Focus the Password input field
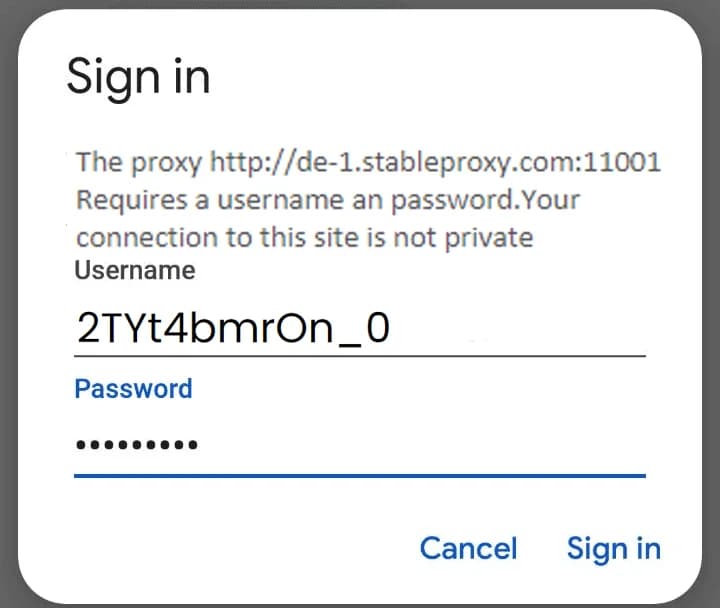This screenshot has width=720, height=608. tap(360, 444)
